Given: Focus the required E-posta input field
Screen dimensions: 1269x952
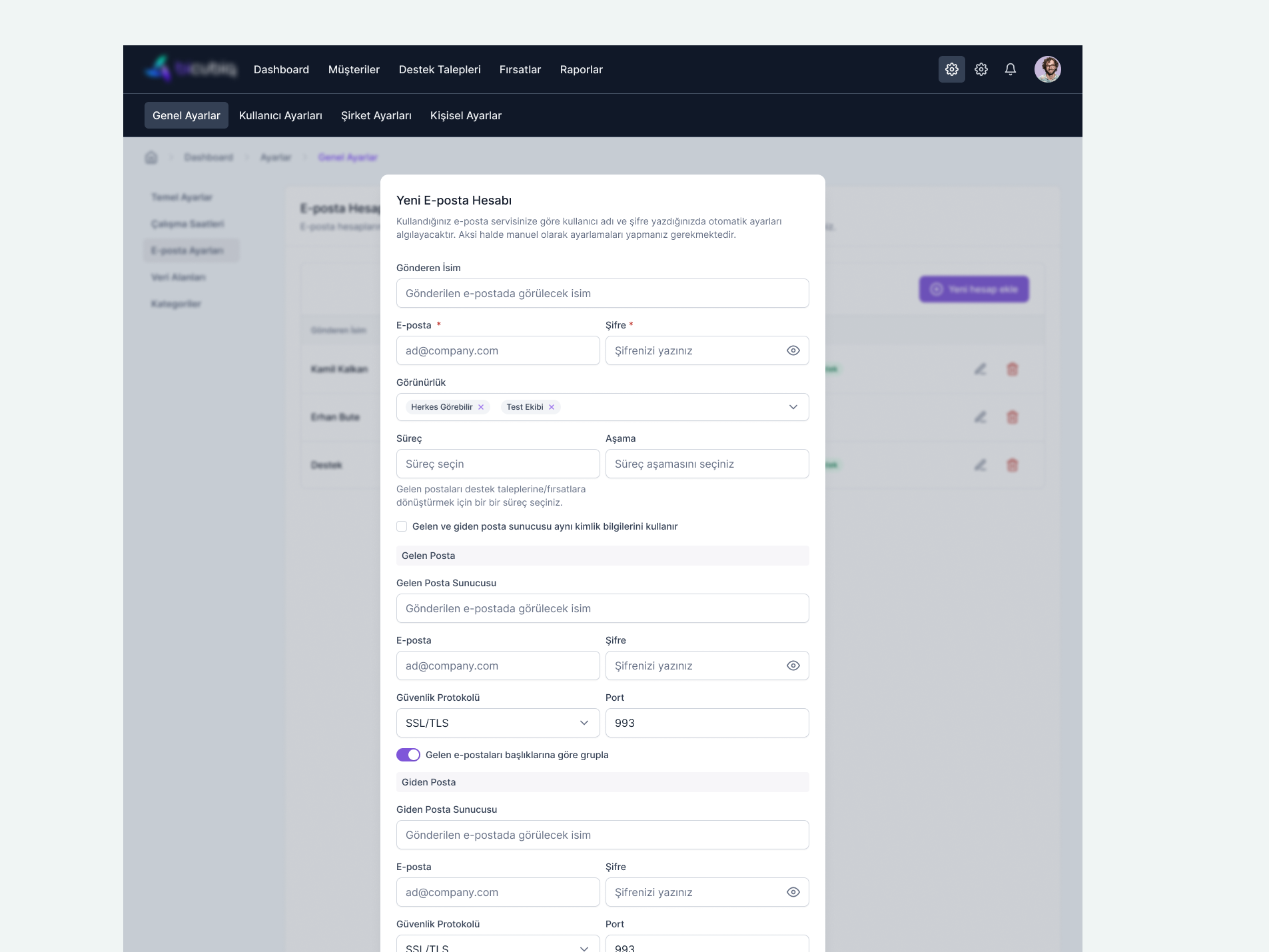Looking at the screenshot, I should 498,350.
